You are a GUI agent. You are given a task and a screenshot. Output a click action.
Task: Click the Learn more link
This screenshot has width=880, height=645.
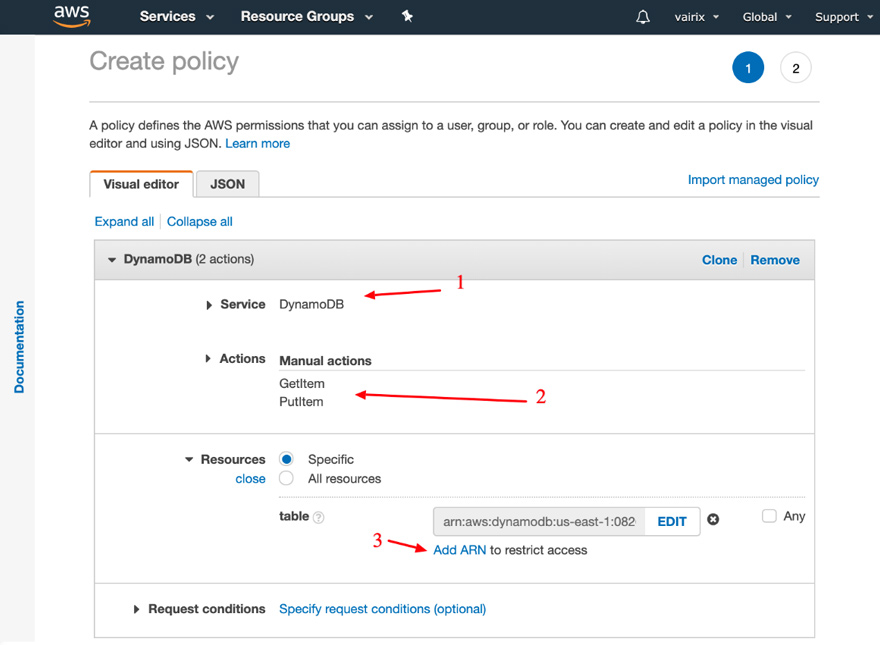pos(258,144)
